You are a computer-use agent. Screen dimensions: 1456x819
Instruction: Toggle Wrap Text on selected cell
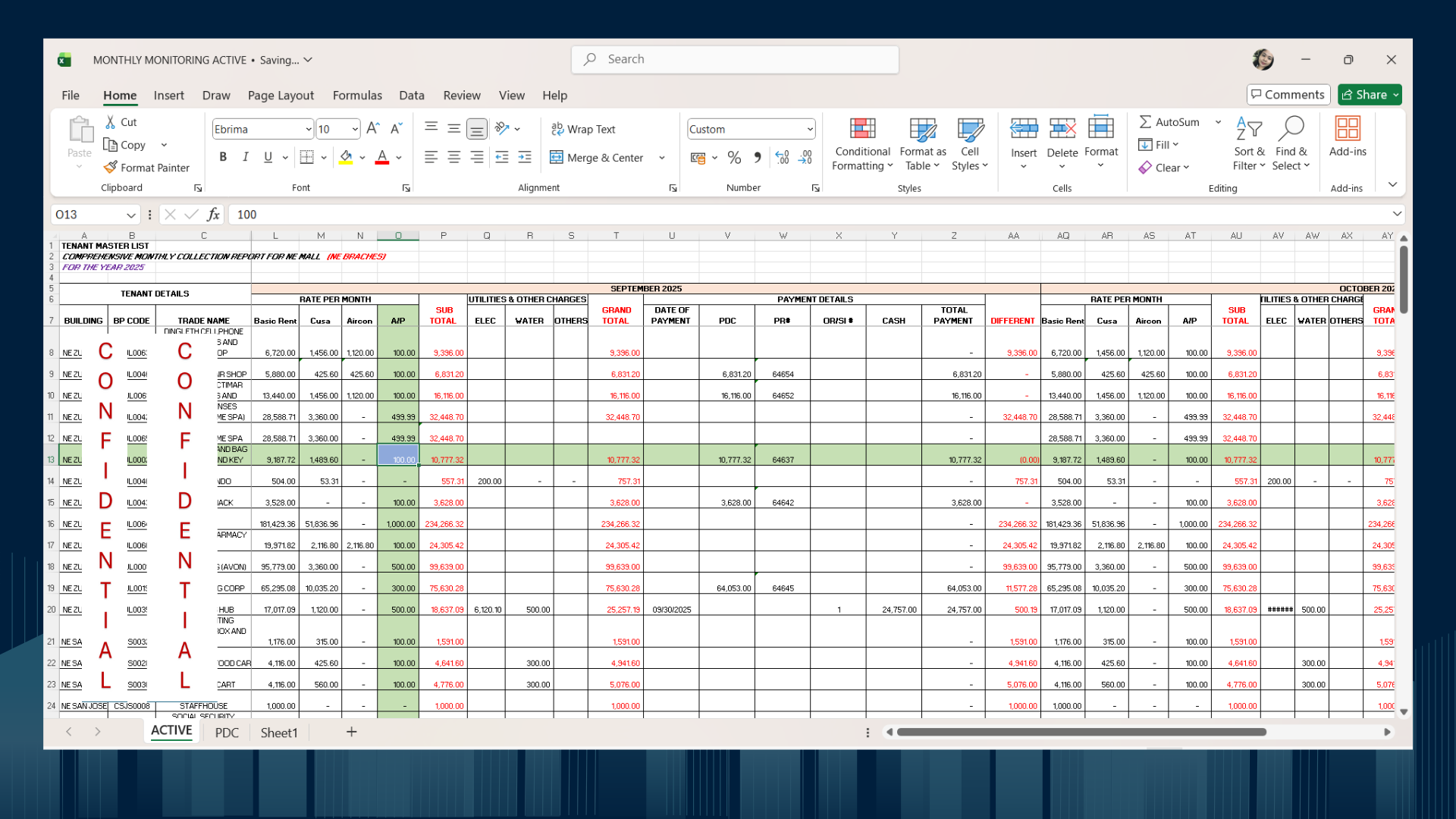582,130
